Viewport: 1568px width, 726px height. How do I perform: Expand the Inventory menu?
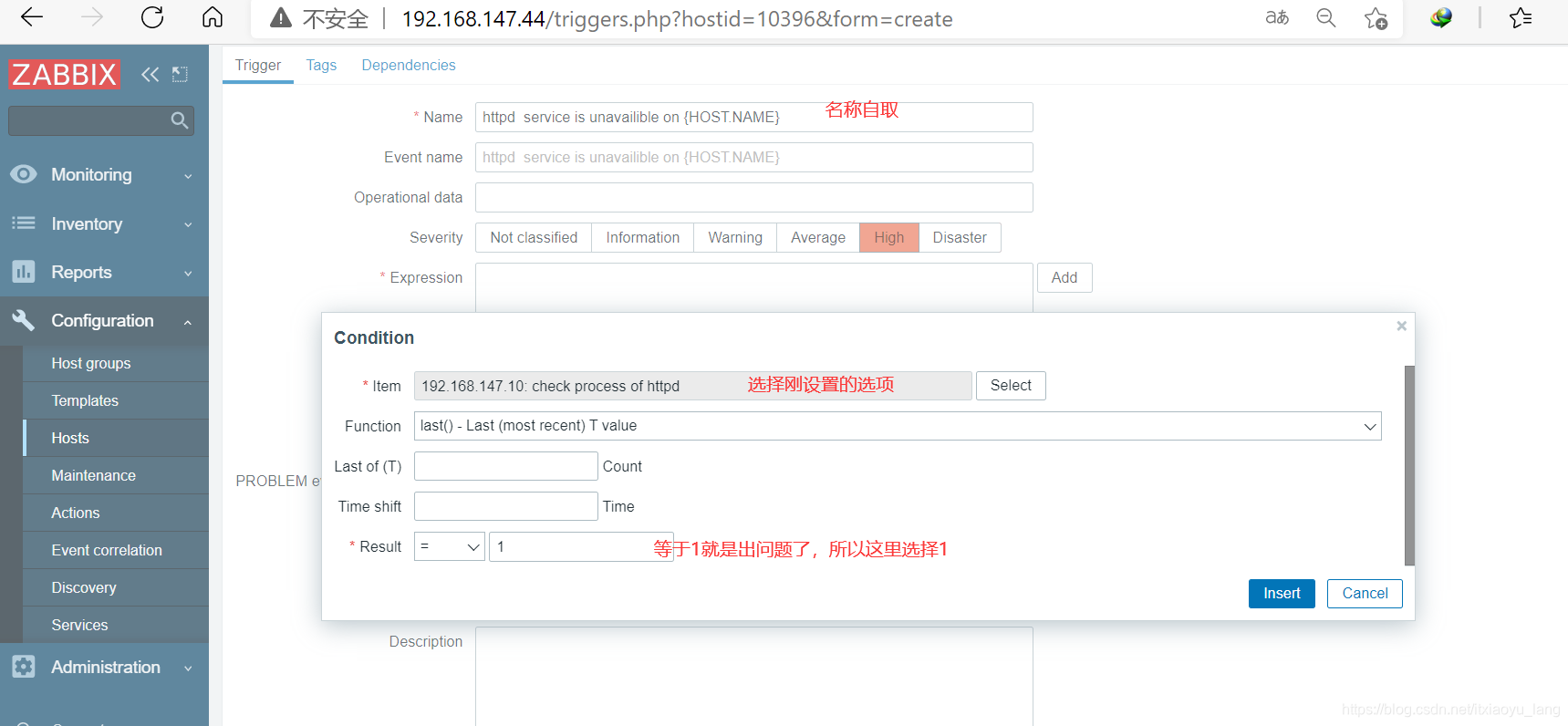tap(188, 225)
